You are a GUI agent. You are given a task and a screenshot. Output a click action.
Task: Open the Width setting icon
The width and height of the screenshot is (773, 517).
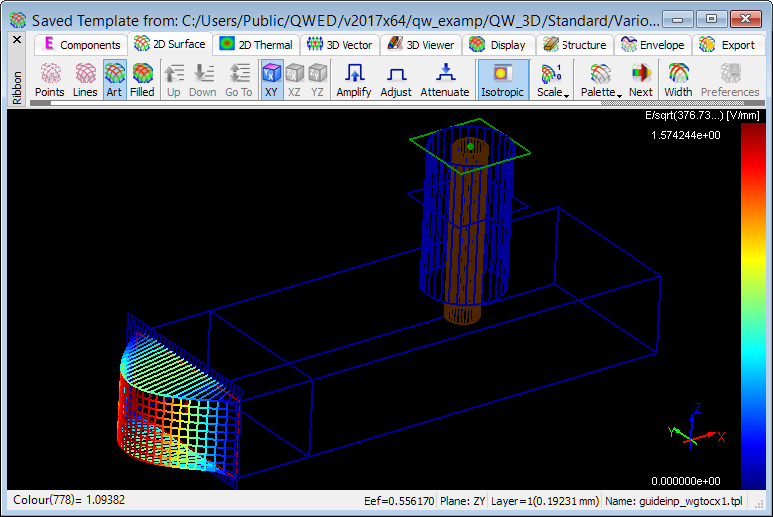pos(678,80)
